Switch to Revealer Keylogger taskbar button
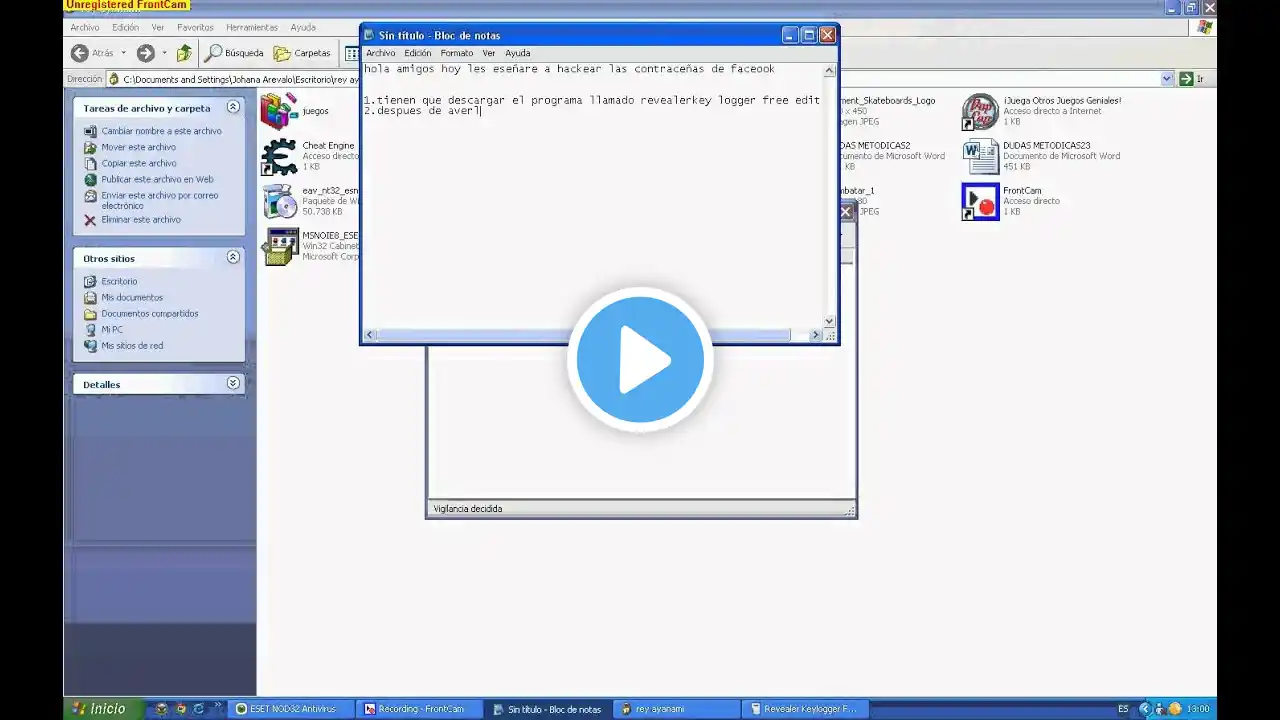Screen dimensions: 1280x720 (x=807, y=709)
